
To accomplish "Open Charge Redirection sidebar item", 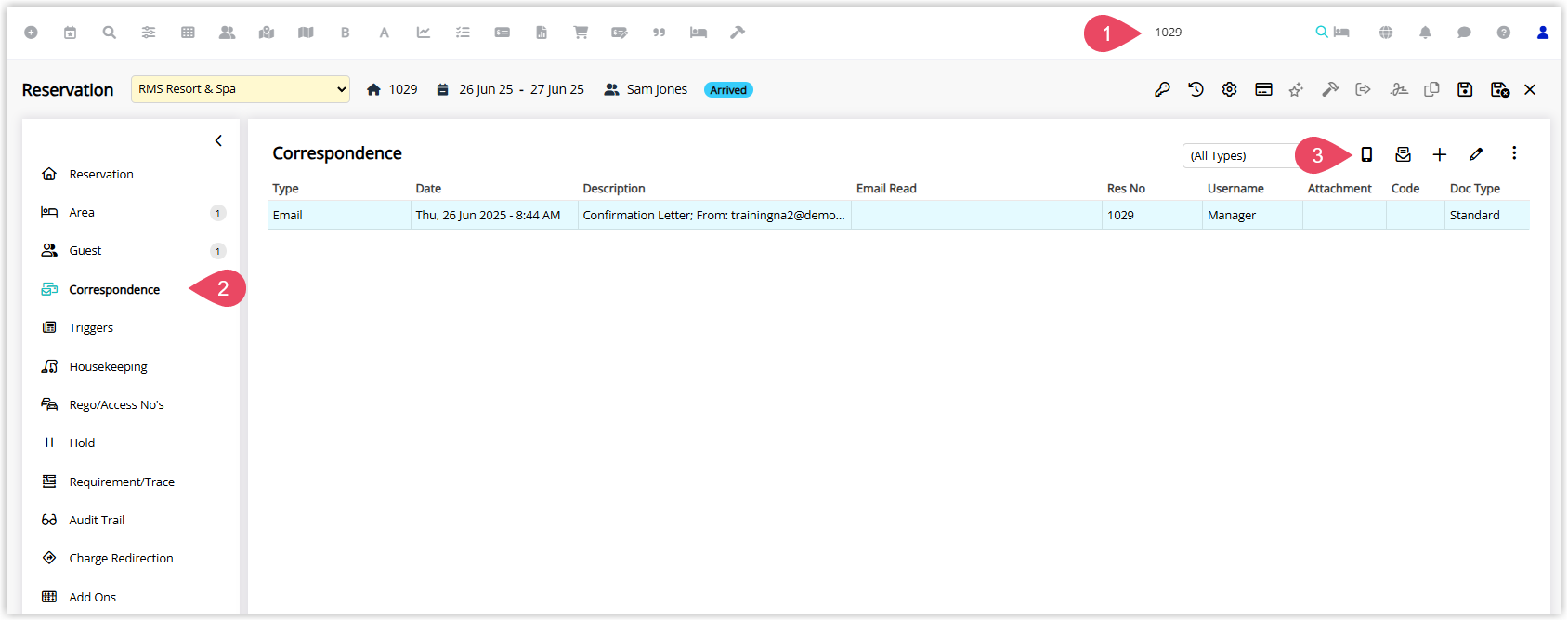I will point(121,558).
